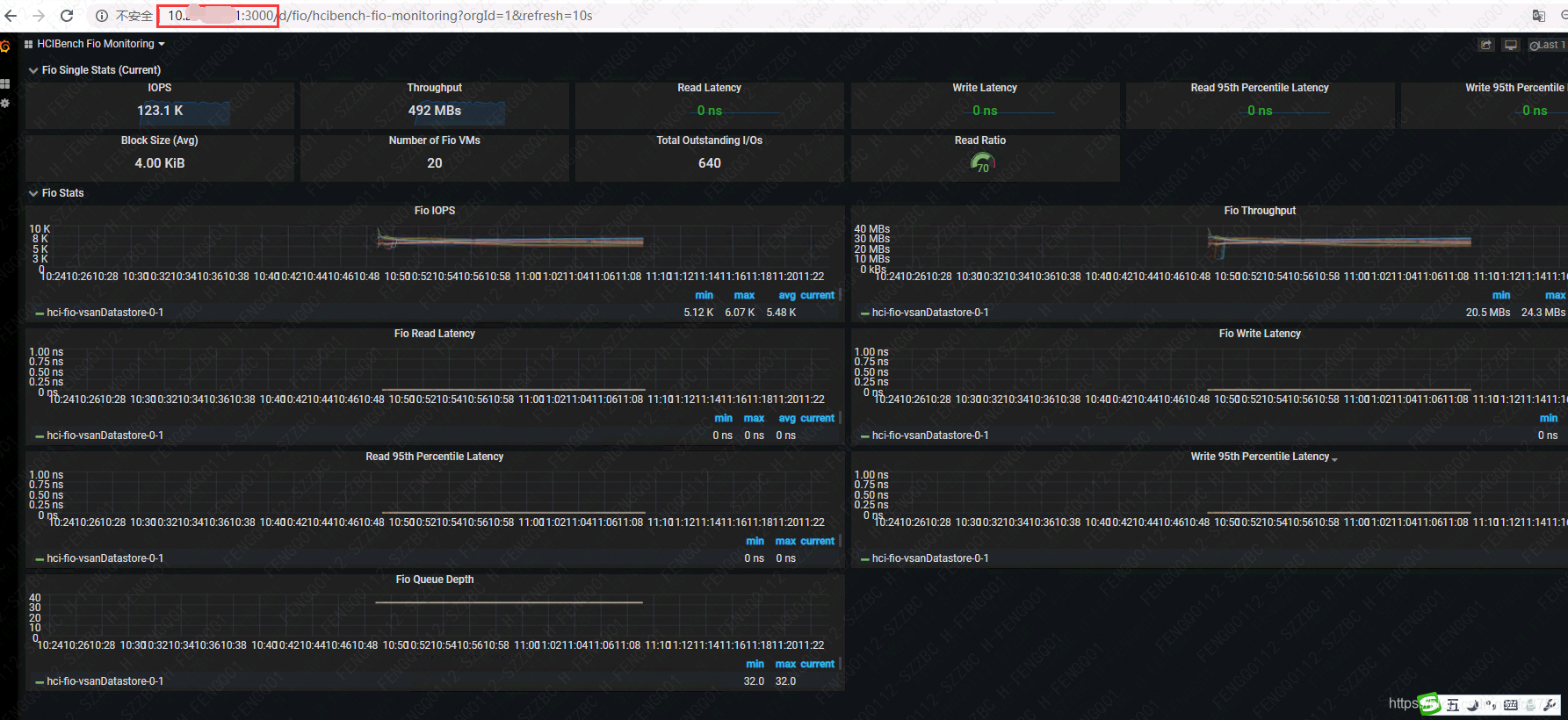The image size is (1568, 720).
Task: Click the translate page icon in address bar
Action: [x=1539, y=16]
